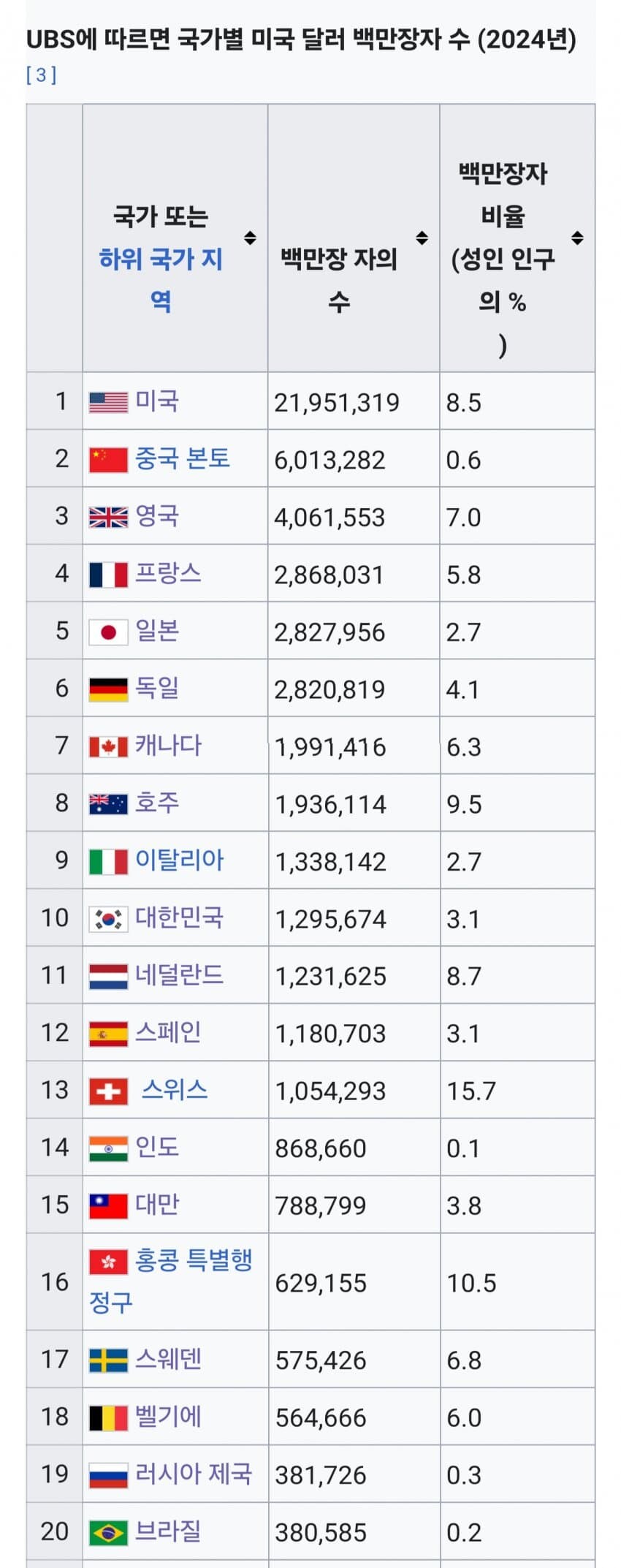This screenshot has width=621, height=1568.
Task: Click the Canada flag icon
Action: coord(108,747)
